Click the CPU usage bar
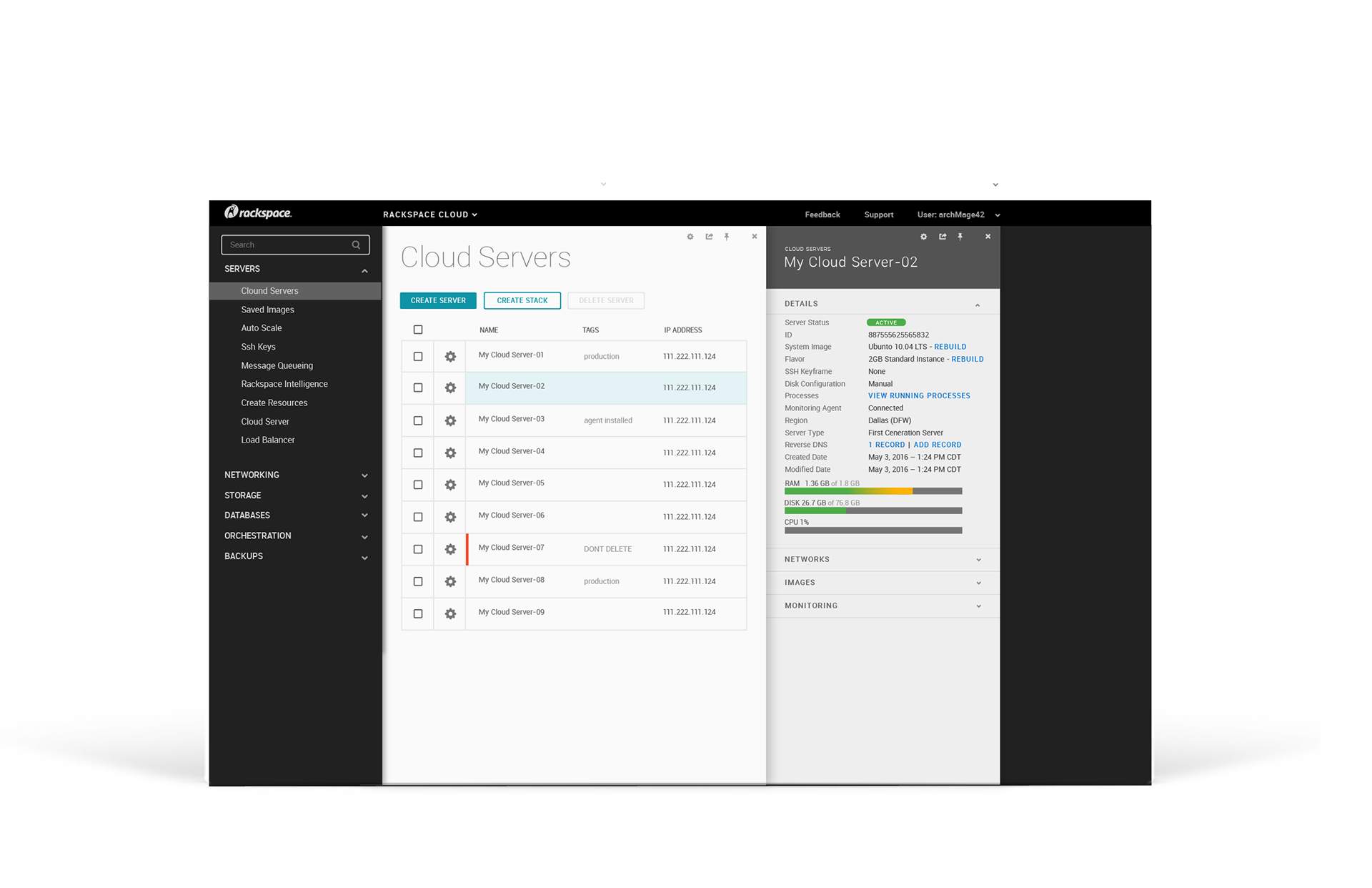This screenshot has height=888, width=1372. pyautogui.click(x=873, y=531)
